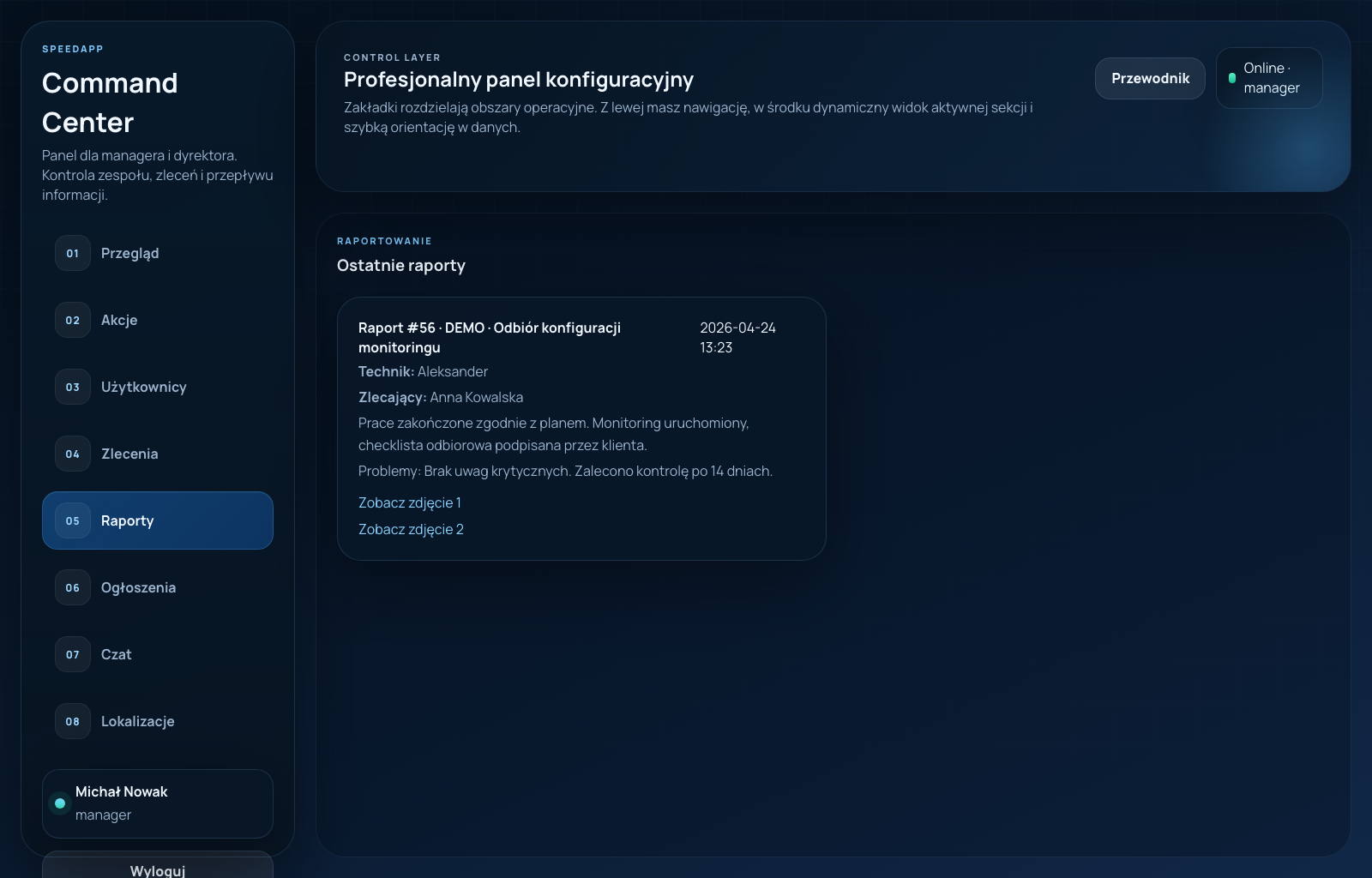The image size is (1372, 878).
Task: Click the Wyloguj button
Action: click(x=157, y=869)
